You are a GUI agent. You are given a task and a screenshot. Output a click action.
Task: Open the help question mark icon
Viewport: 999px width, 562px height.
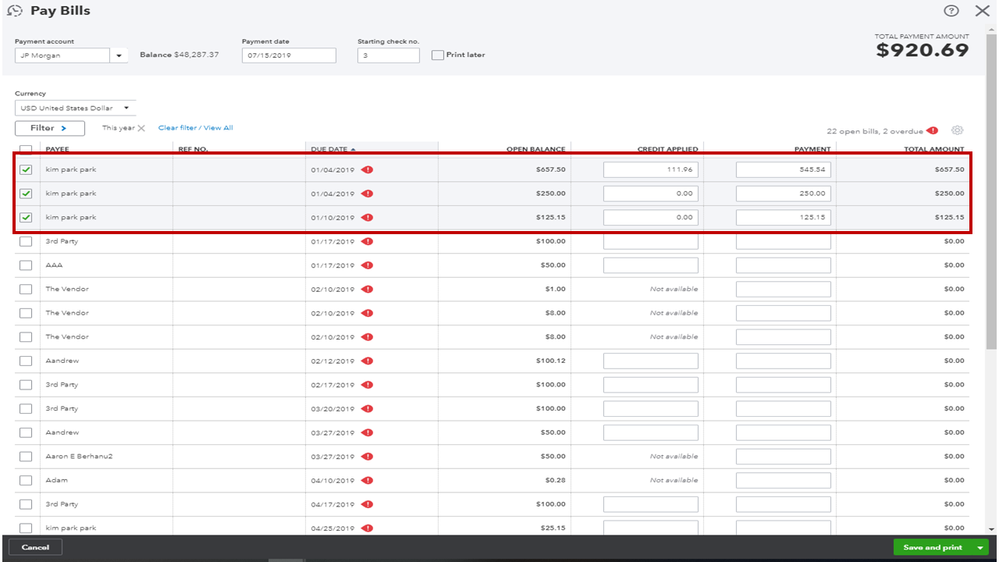pos(951,10)
